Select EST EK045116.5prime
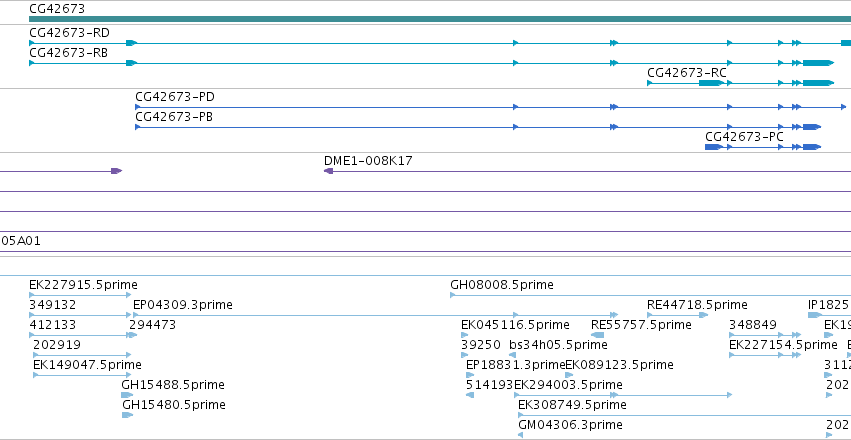This screenshot has height=440, width=851. 515,325
